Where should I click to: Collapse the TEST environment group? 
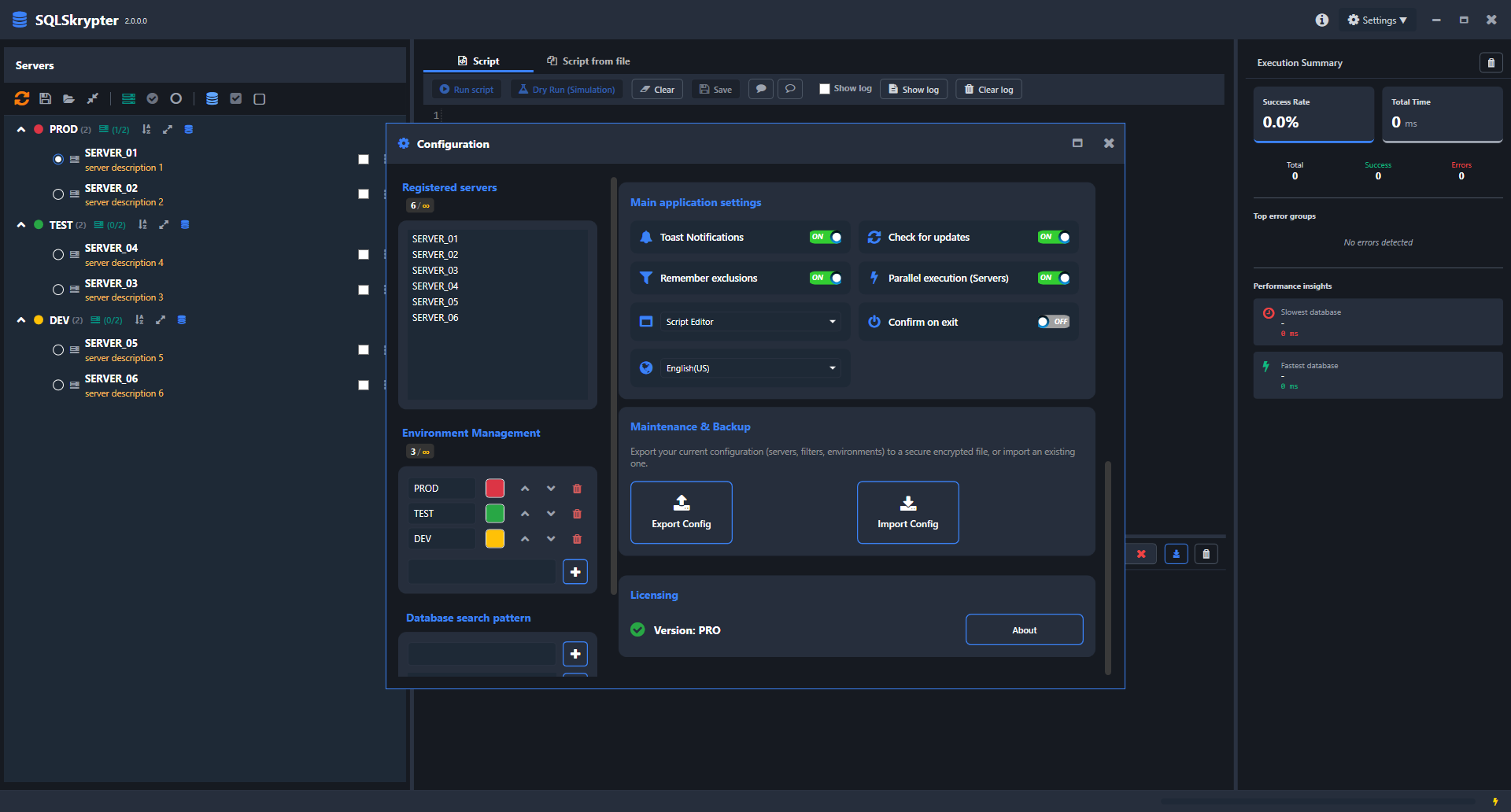click(21, 224)
